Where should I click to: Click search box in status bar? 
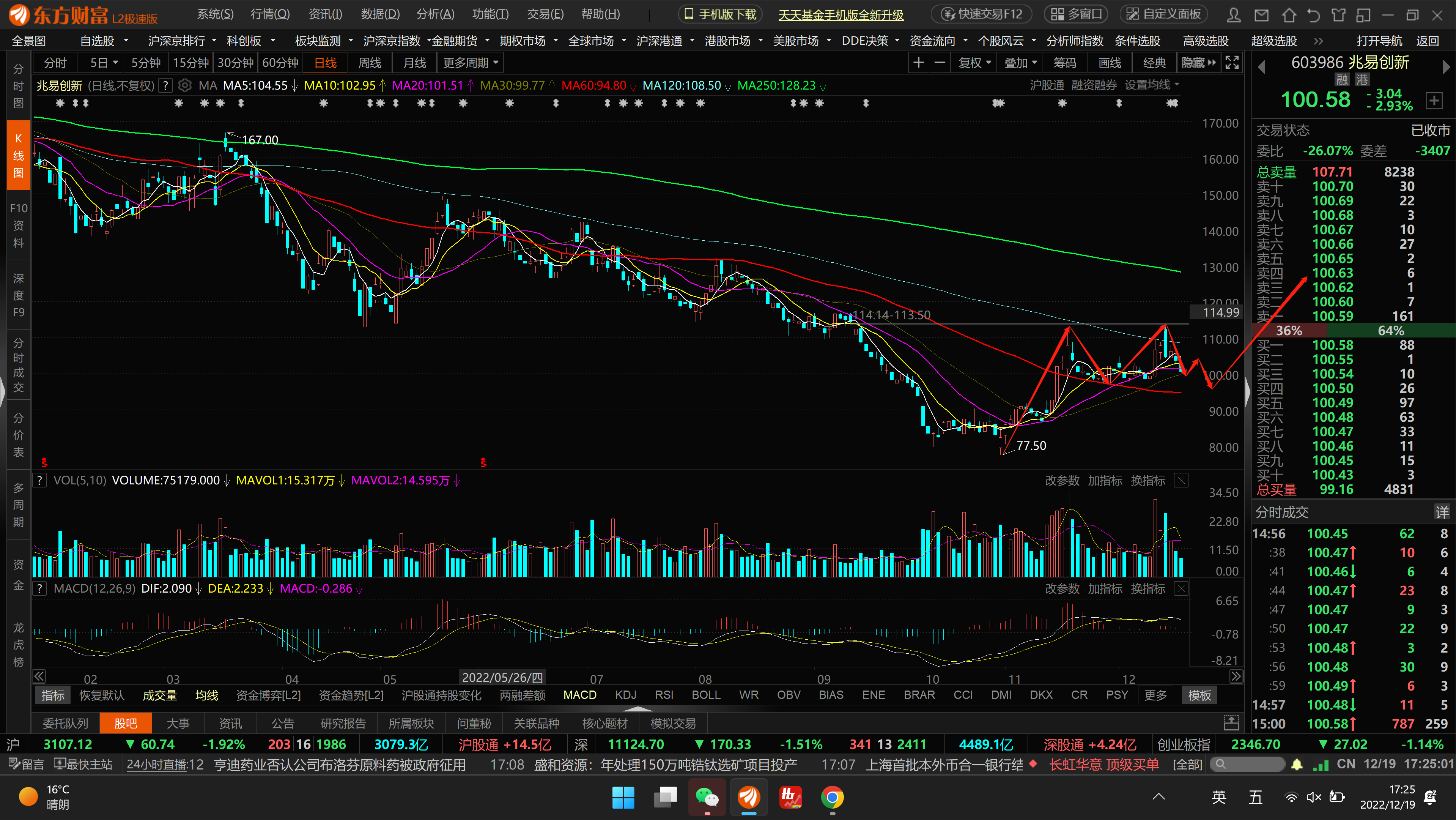click(1247, 765)
